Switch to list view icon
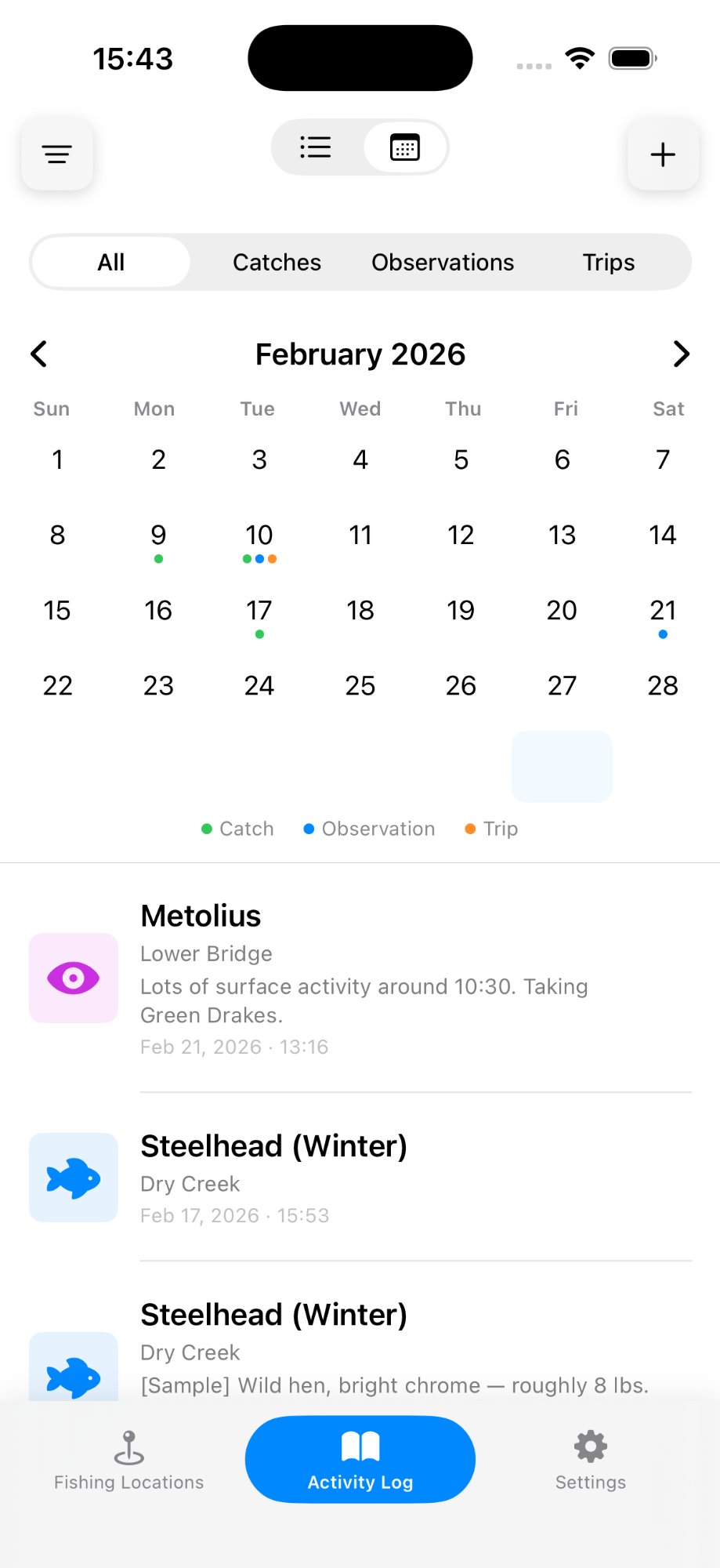 (316, 147)
